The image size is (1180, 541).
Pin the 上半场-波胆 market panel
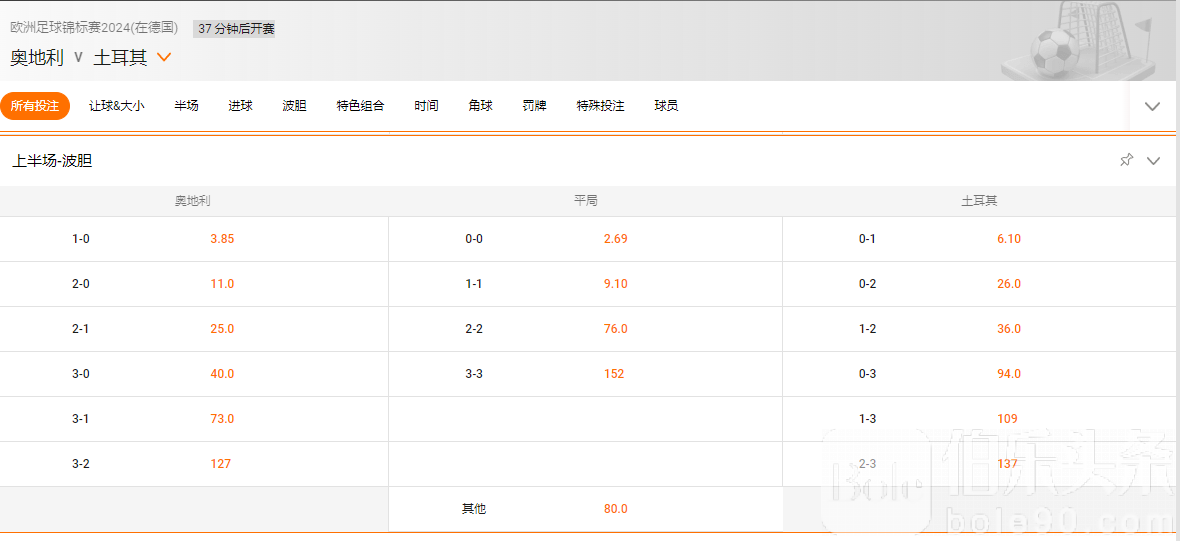coord(1126,160)
